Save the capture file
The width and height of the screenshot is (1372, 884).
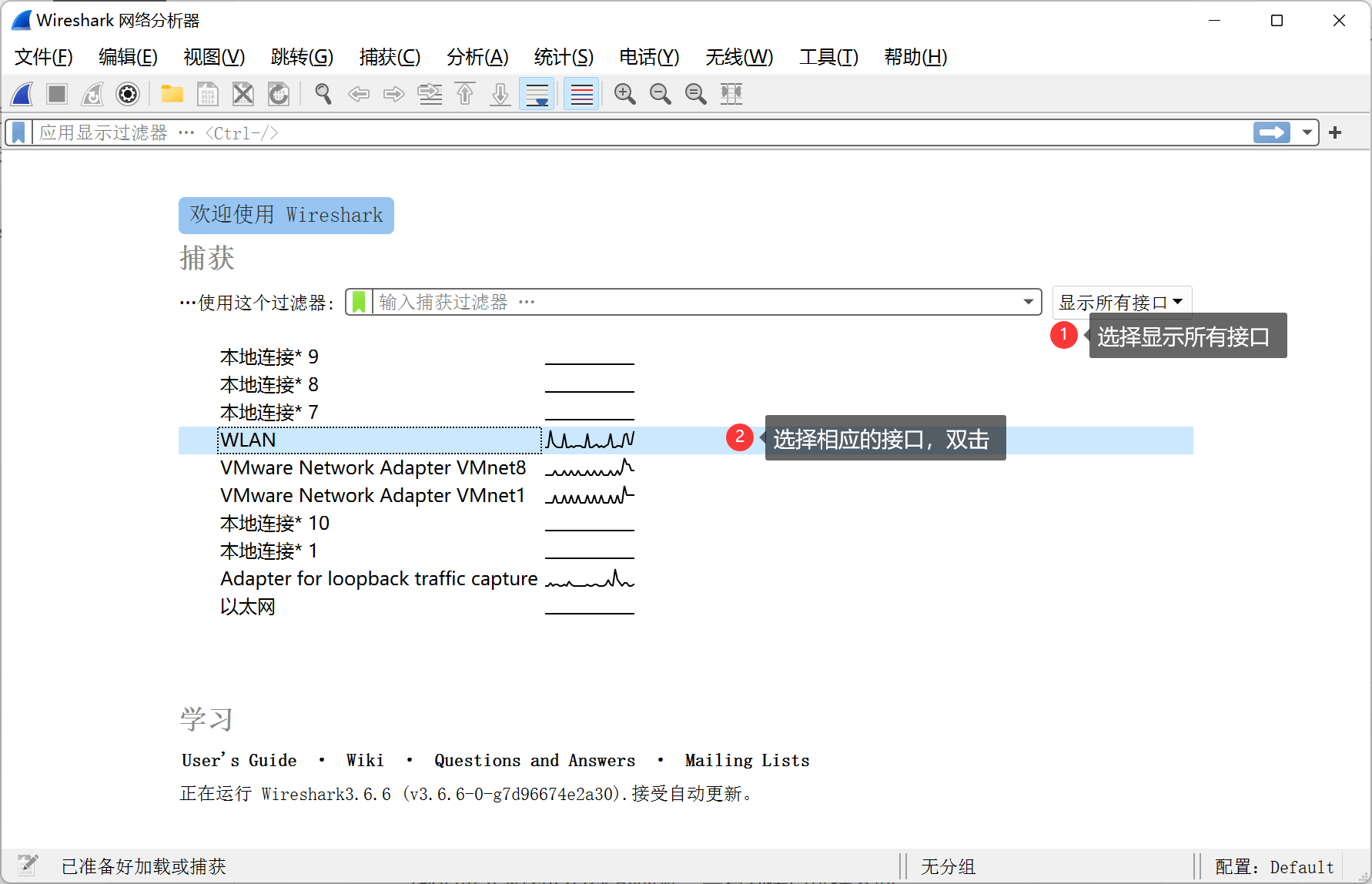[208, 94]
